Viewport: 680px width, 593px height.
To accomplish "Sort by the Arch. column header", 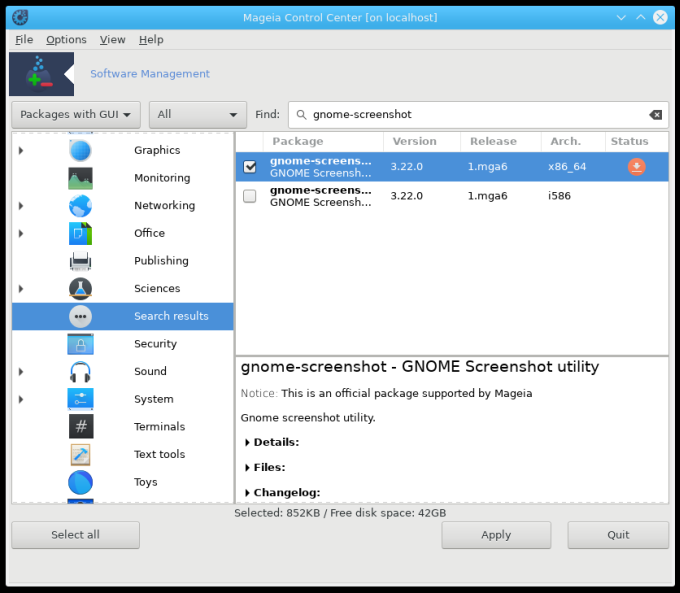I will point(573,141).
